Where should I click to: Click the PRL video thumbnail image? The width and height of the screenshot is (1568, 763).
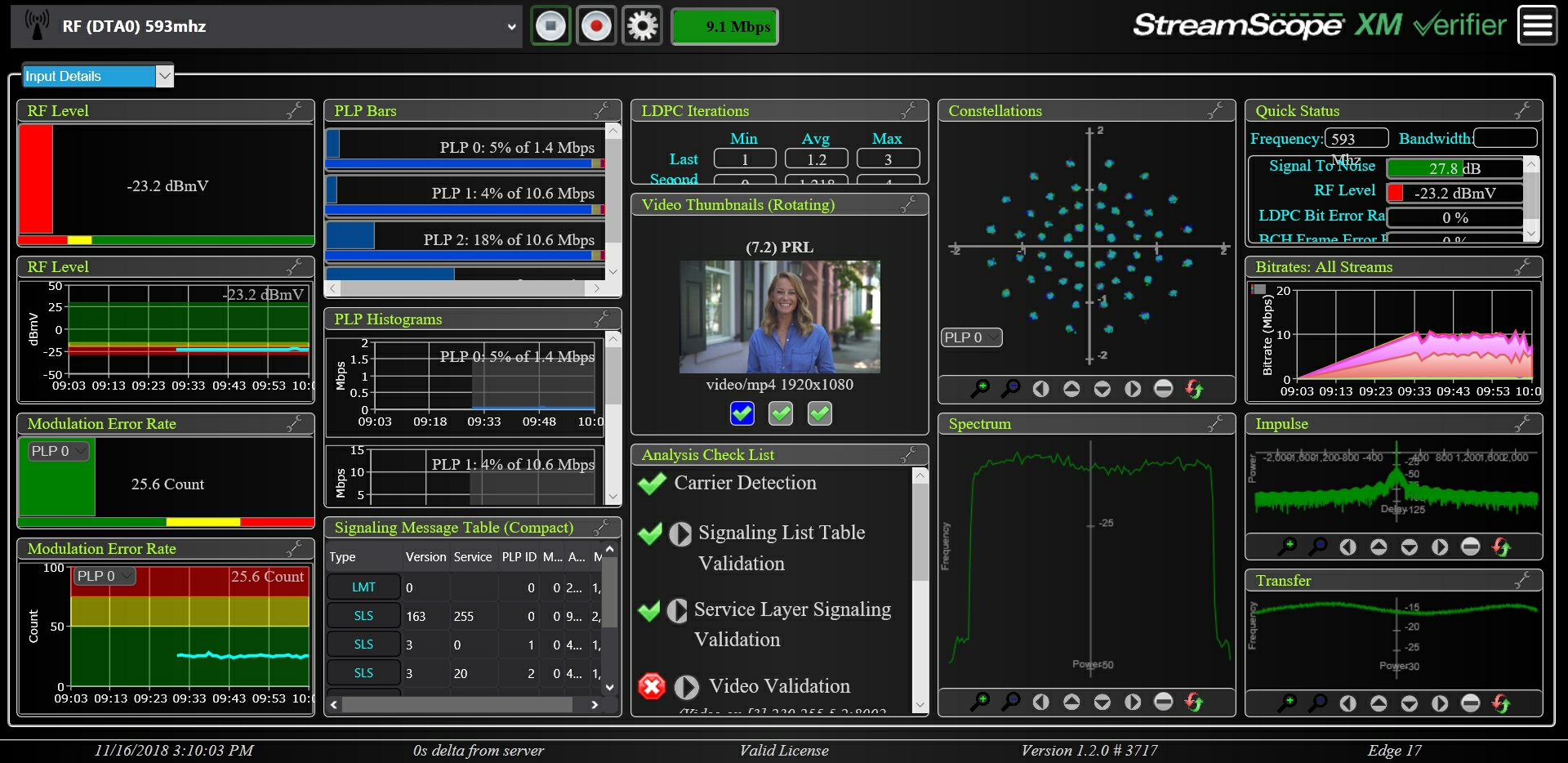coord(780,316)
